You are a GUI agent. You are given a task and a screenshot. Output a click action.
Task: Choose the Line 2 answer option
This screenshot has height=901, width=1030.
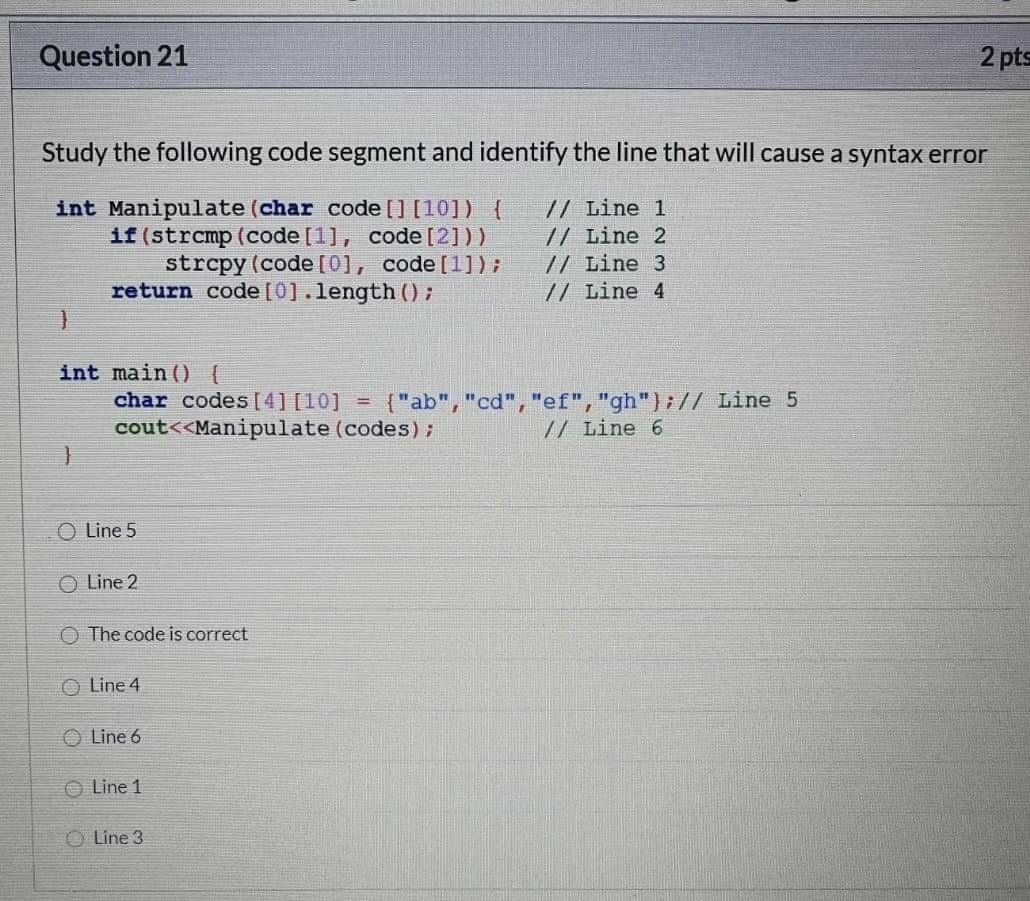pos(68,584)
